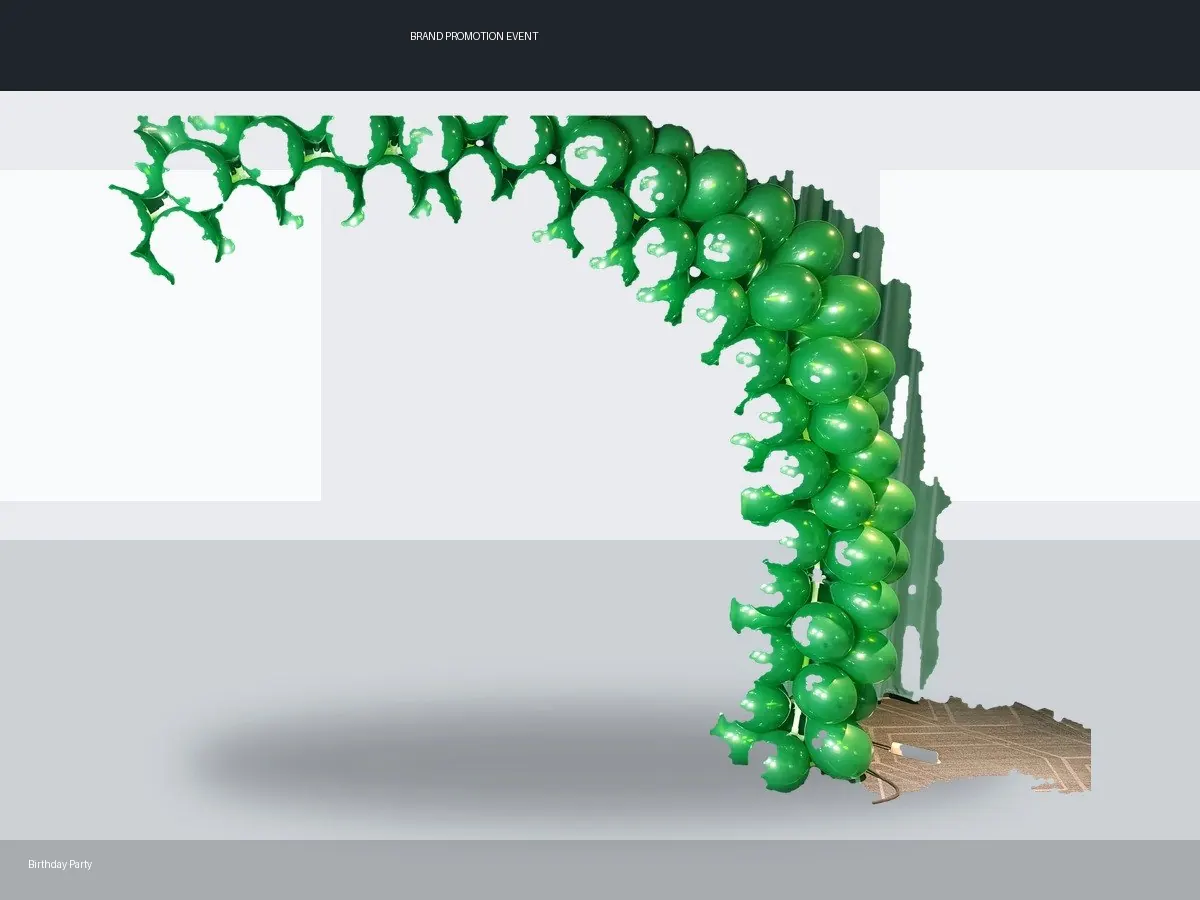Click the 'BRAND PROMOTION EVENT' header text
This screenshot has width=1200, height=900.
pyautogui.click(x=474, y=36)
